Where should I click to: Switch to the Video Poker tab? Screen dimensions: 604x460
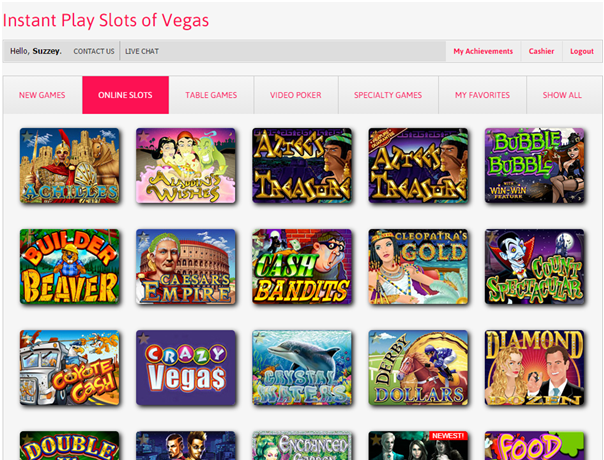[296, 95]
